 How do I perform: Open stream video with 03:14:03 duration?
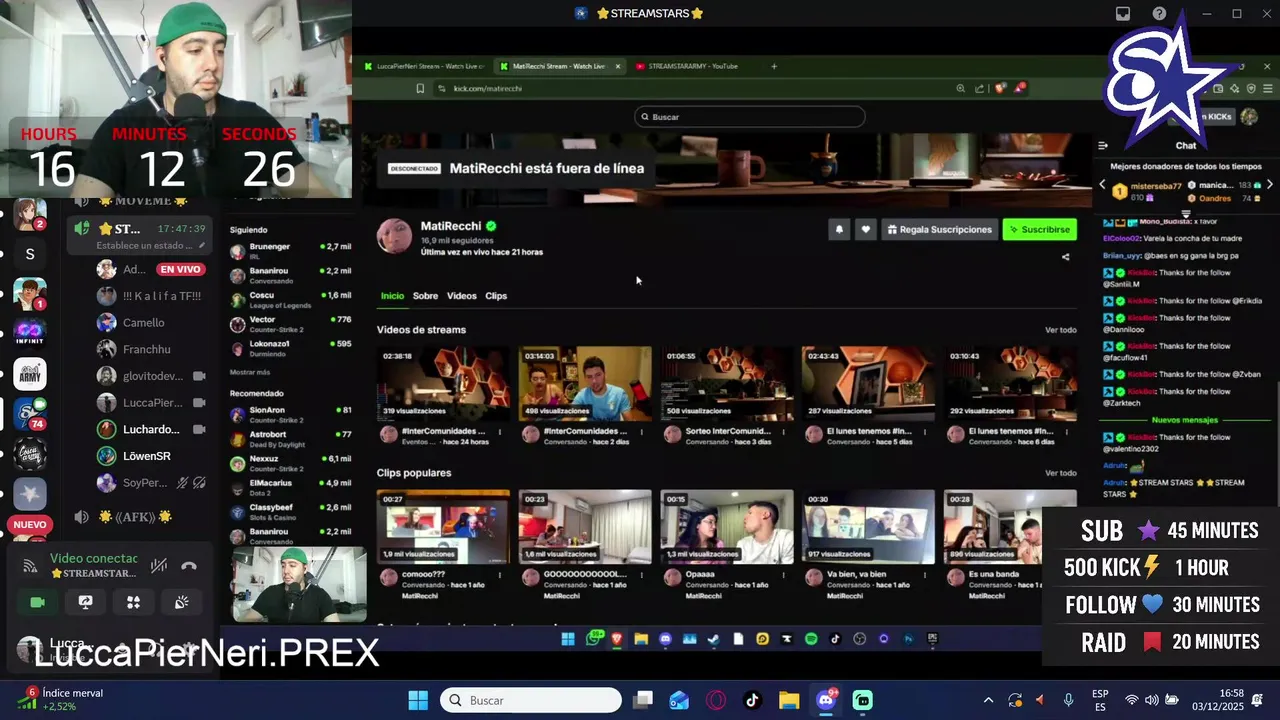click(585, 383)
